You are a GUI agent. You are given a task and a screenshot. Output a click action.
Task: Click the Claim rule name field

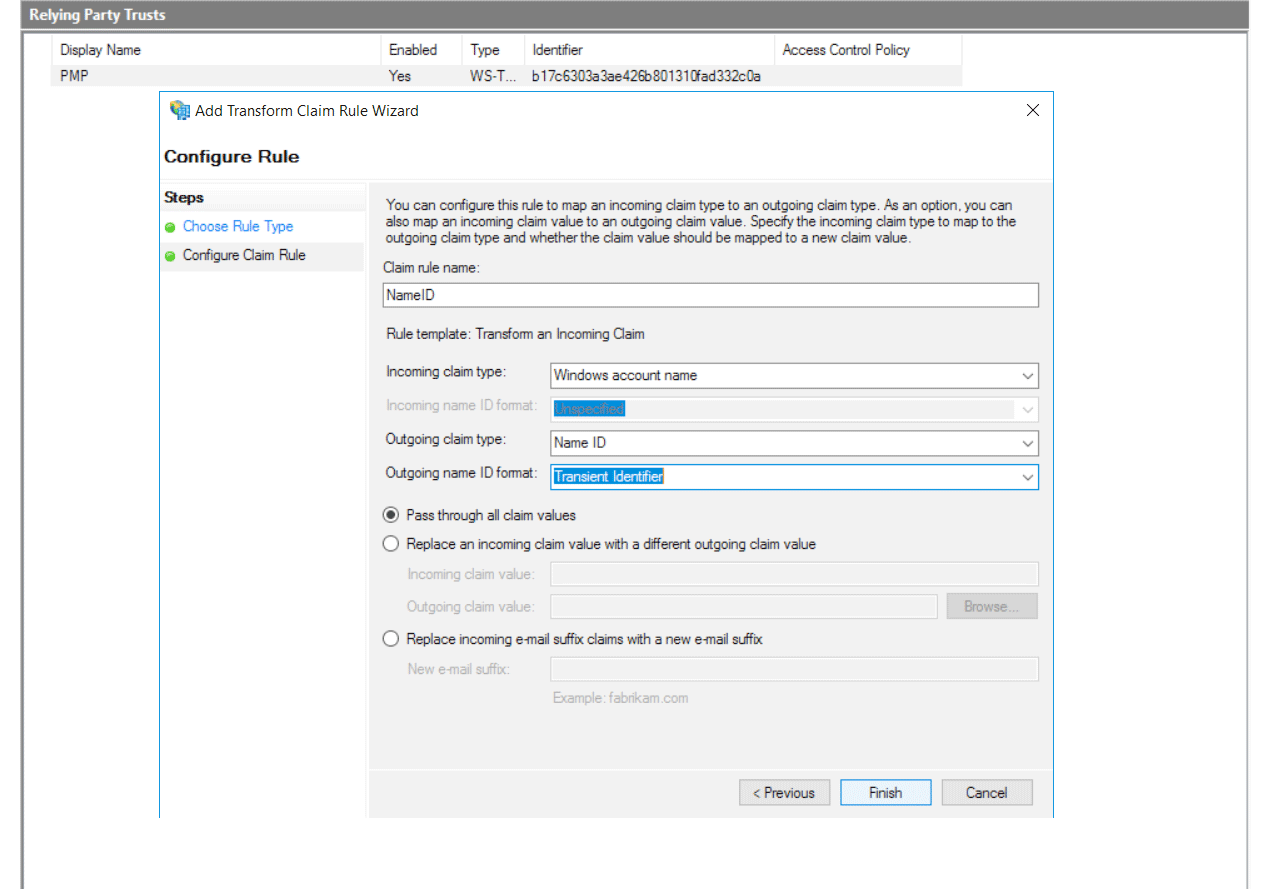pyautogui.click(x=710, y=295)
